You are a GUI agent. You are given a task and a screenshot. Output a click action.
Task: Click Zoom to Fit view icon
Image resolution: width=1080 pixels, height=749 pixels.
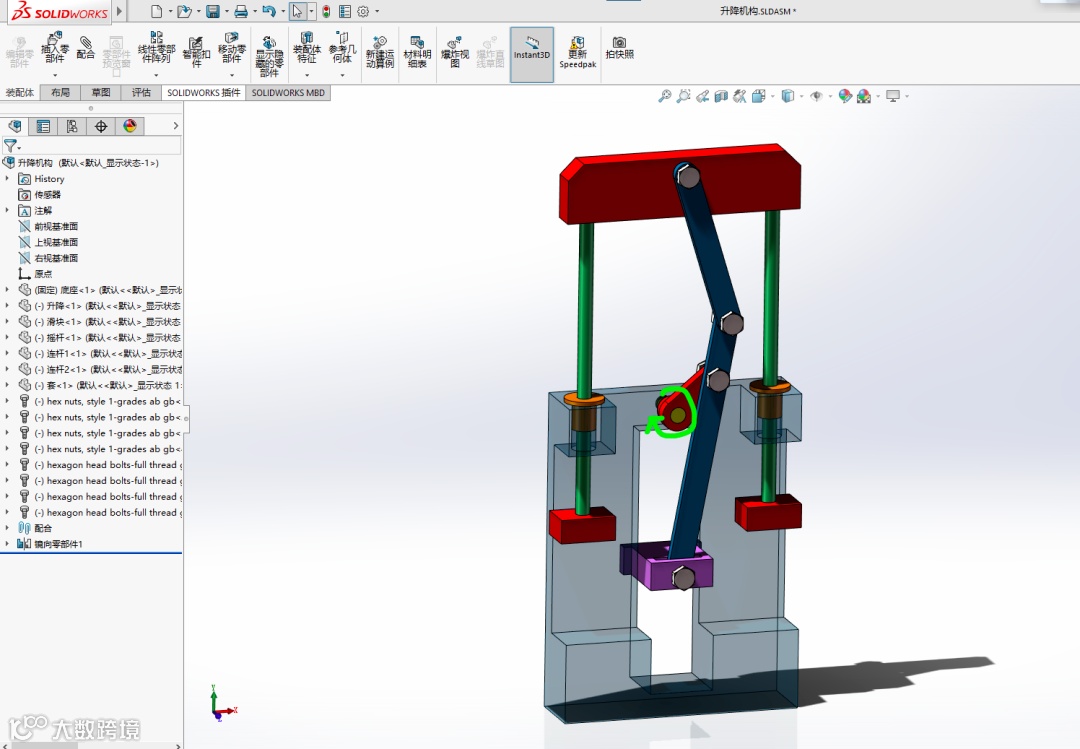click(x=665, y=96)
